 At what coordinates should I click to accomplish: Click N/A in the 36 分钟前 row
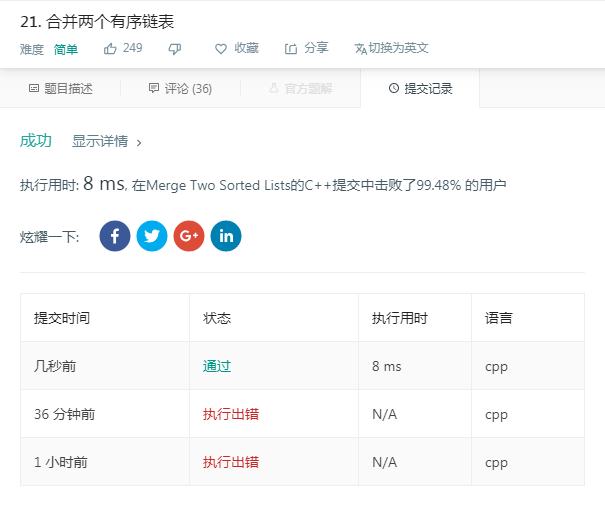coord(384,414)
